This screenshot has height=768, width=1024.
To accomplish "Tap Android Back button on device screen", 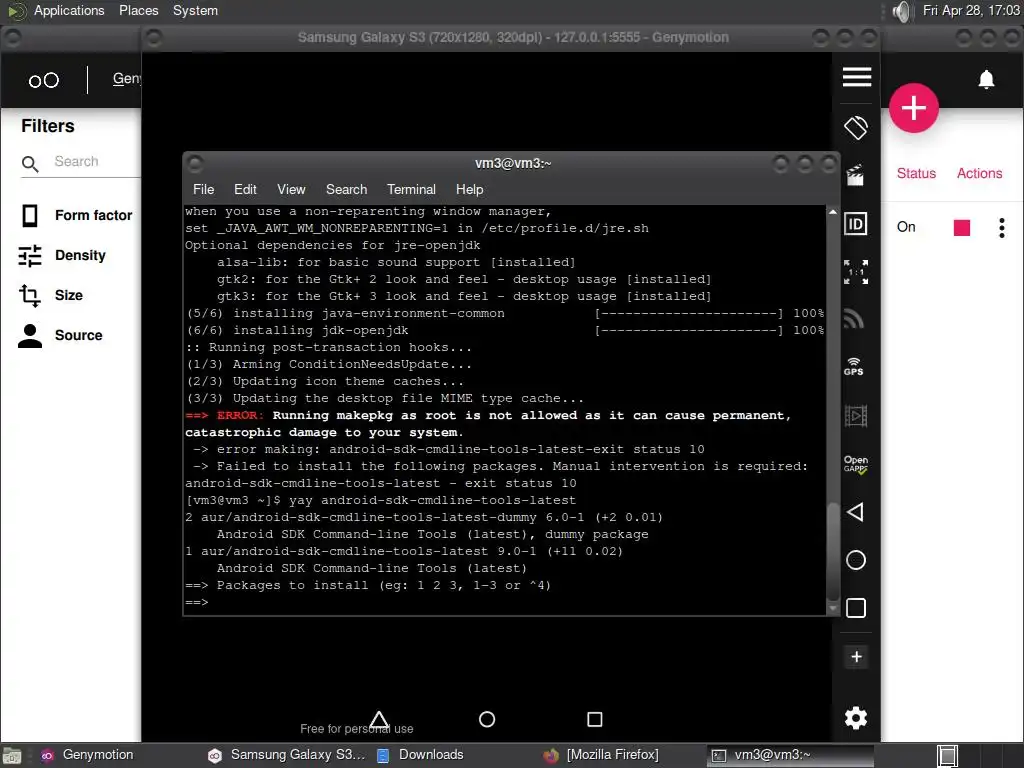I will click(x=379, y=719).
